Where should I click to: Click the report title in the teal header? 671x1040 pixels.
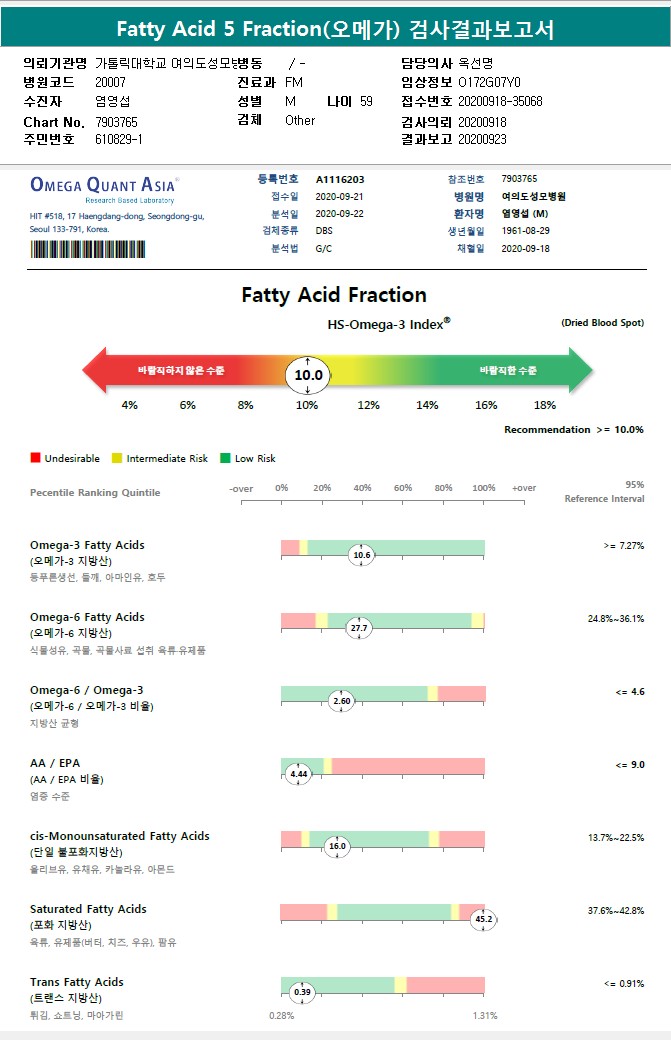[x=335, y=30]
